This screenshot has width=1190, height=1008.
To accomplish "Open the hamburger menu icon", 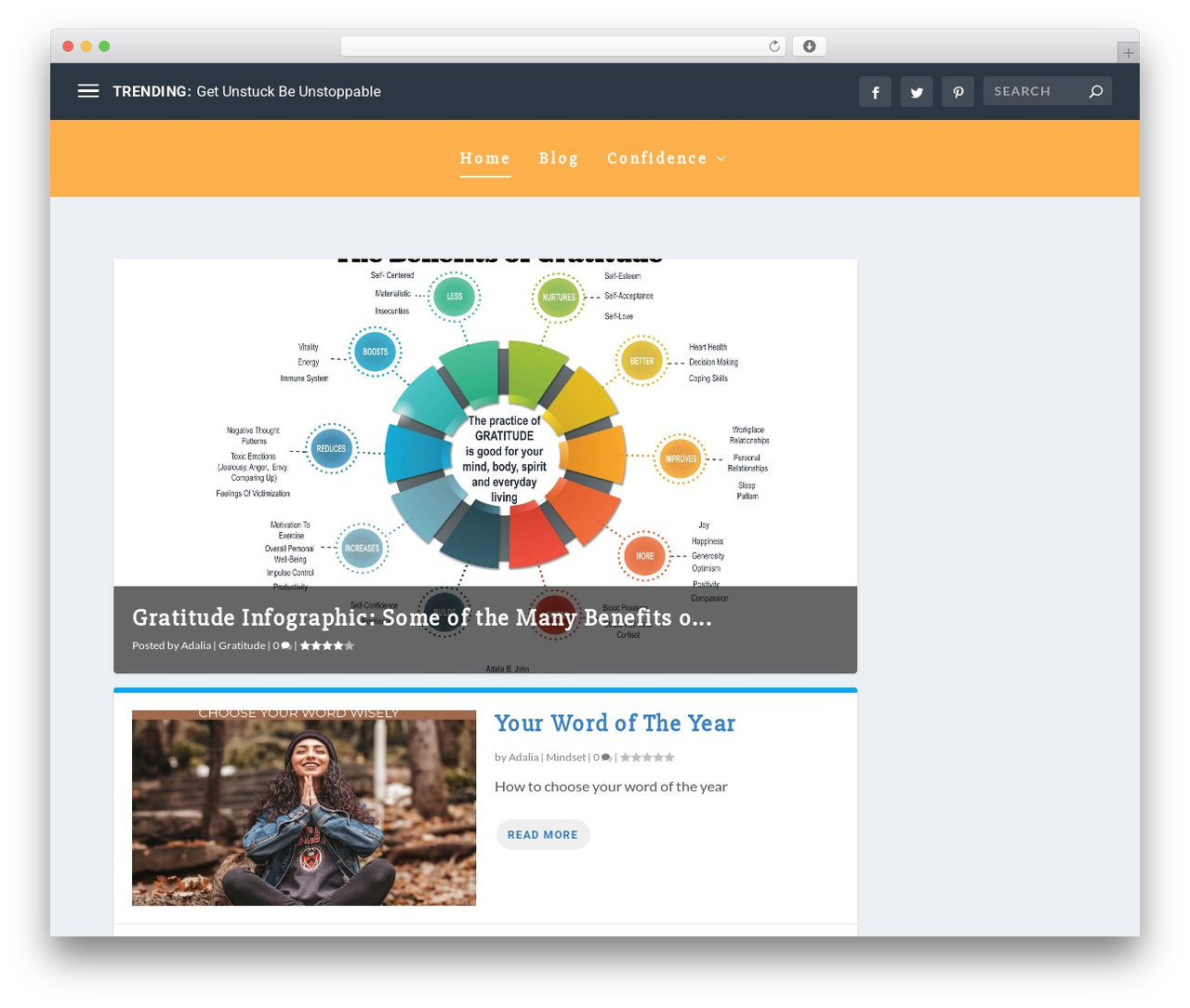I will (x=88, y=91).
